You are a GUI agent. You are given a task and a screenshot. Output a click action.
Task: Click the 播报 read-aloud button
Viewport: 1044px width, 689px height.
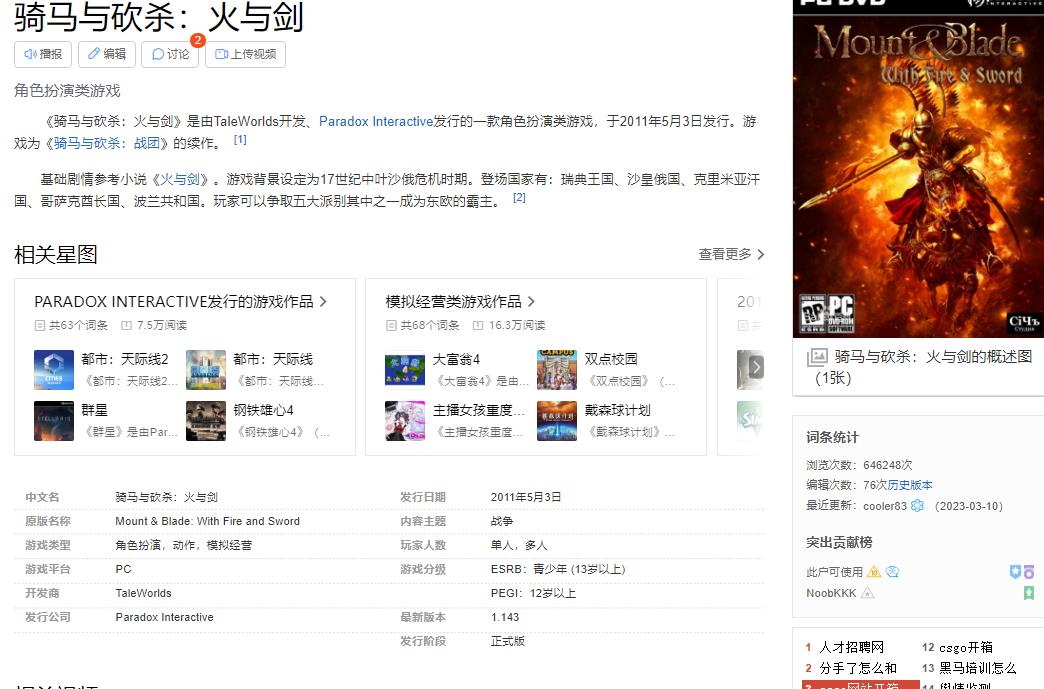[43, 54]
